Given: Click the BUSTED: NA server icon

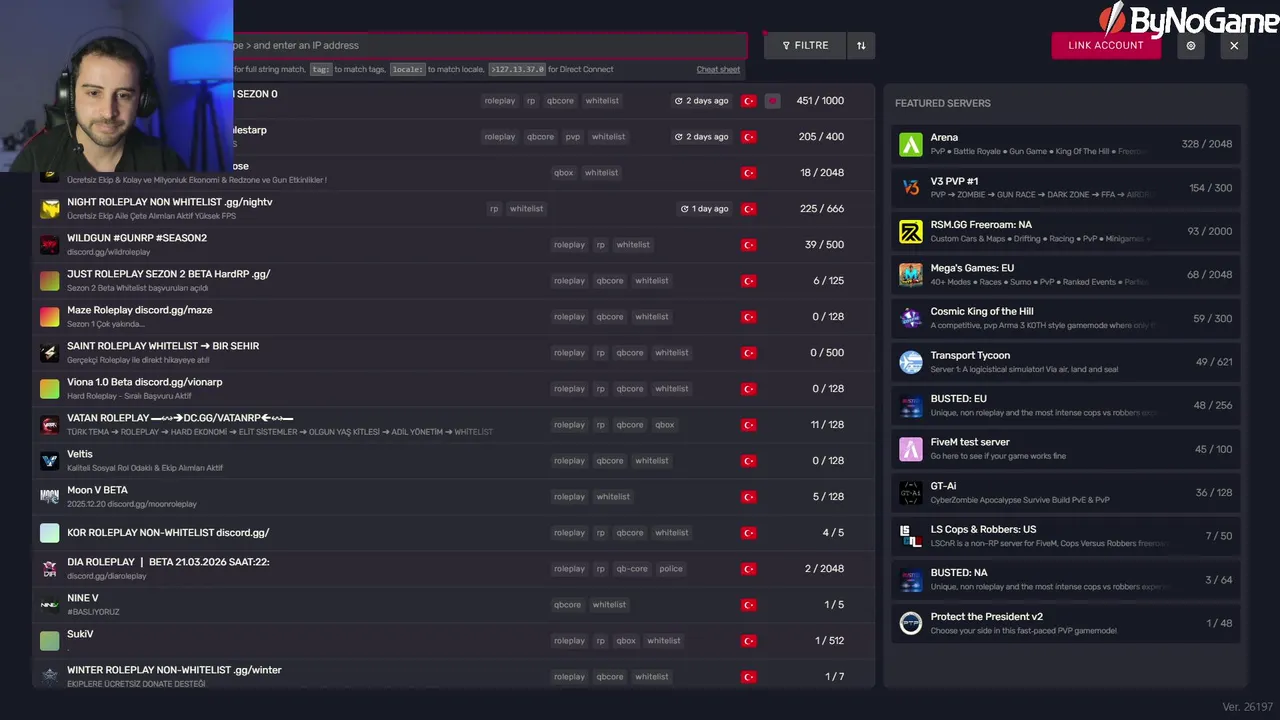Looking at the screenshot, I should pyautogui.click(x=911, y=579).
